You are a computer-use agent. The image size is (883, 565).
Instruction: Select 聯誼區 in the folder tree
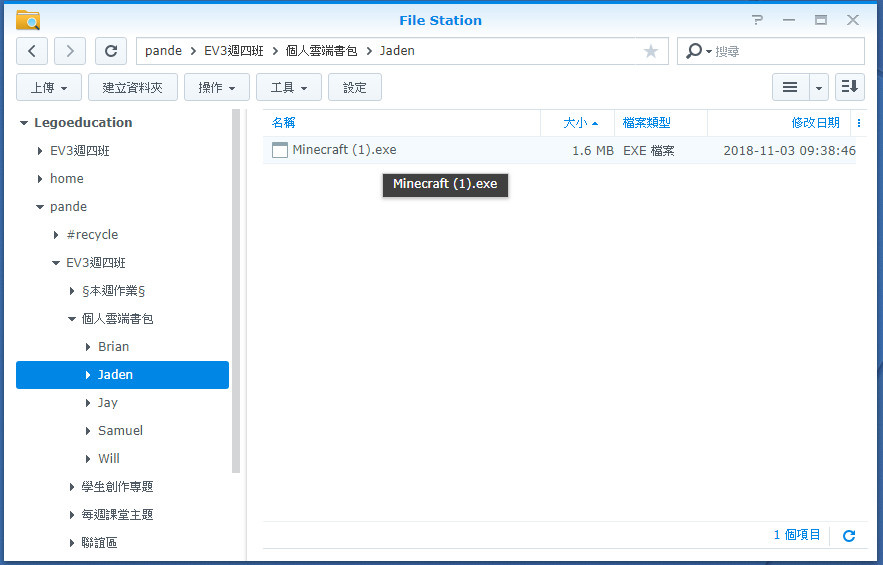[99, 542]
